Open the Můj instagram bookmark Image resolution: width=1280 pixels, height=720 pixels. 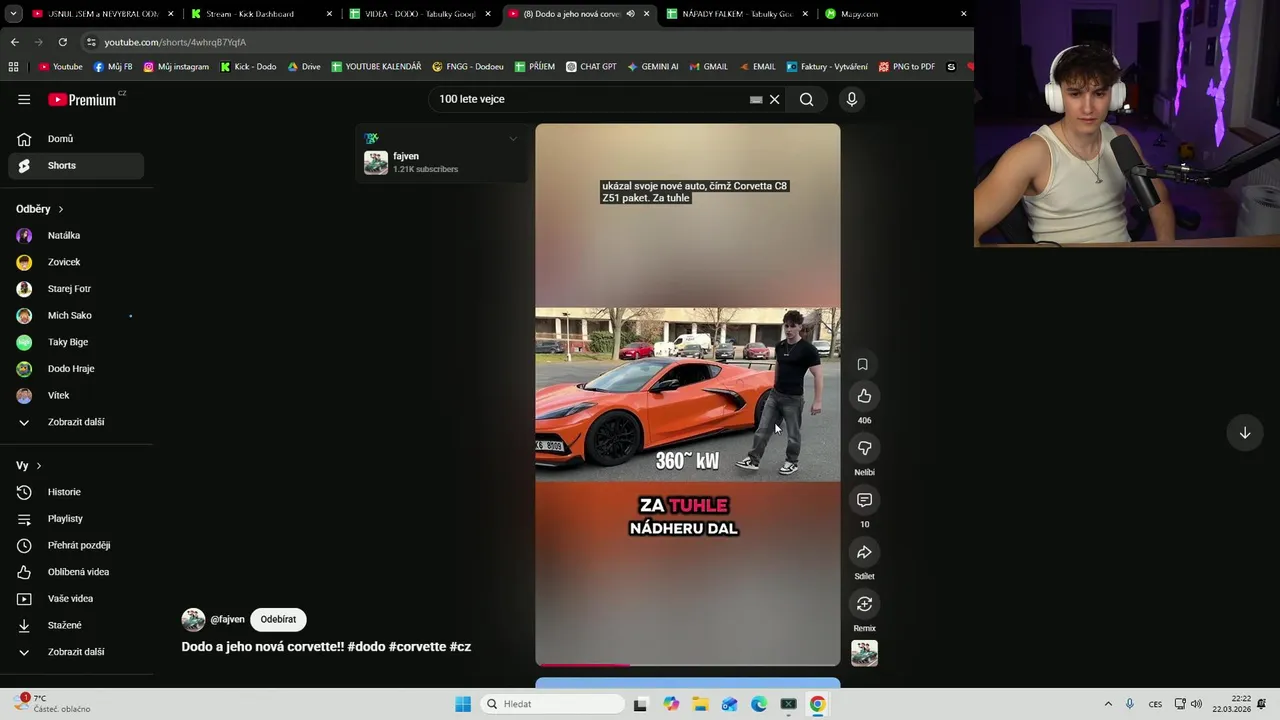pos(176,67)
